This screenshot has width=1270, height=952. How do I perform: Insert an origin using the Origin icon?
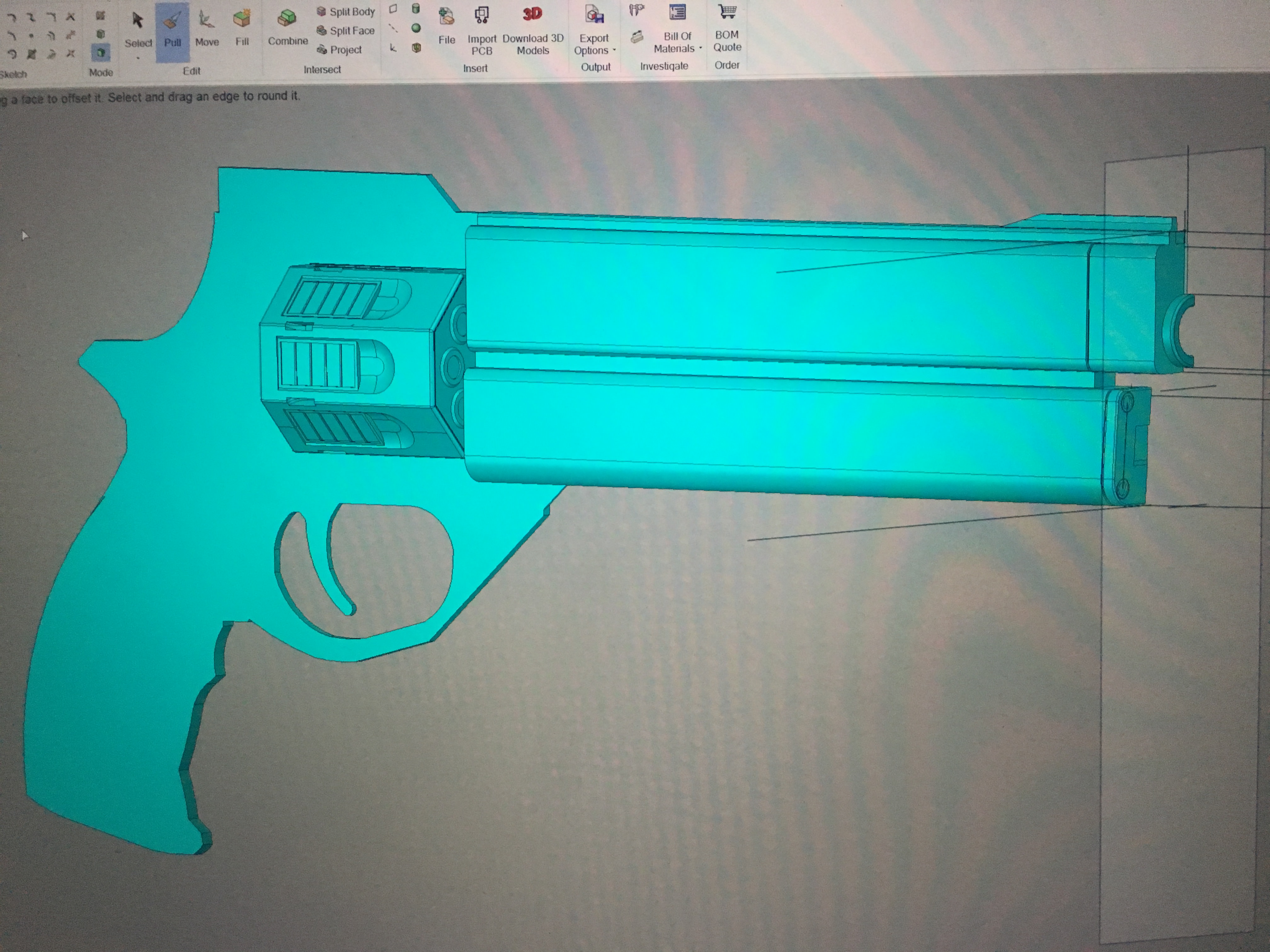tap(393, 48)
